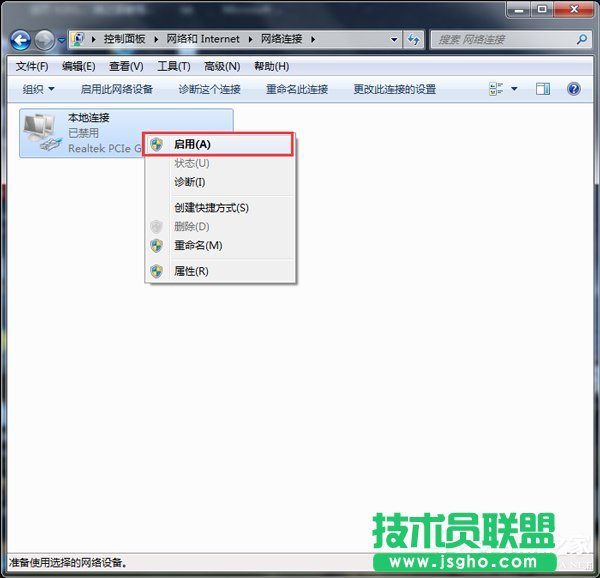Image resolution: width=600 pixels, height=578 pixels.
Task: Open help with the question mark icon
Action: tap(574, 89)
